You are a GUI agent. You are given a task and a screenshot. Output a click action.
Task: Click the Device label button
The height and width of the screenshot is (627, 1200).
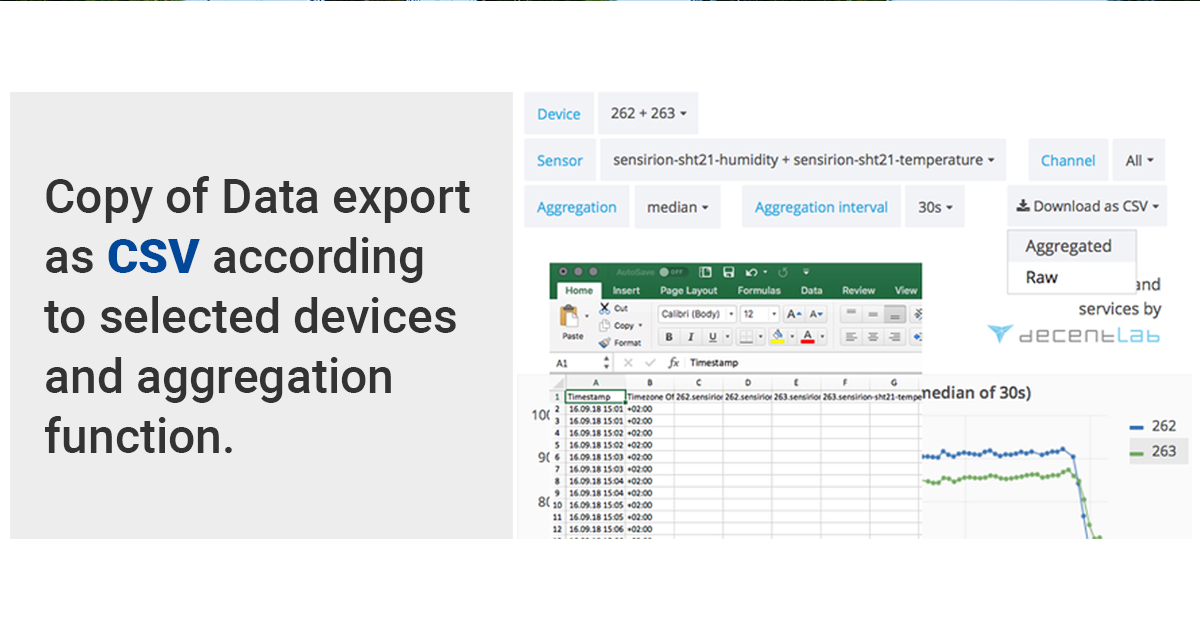pyautogui.click(x=559, y=114)
